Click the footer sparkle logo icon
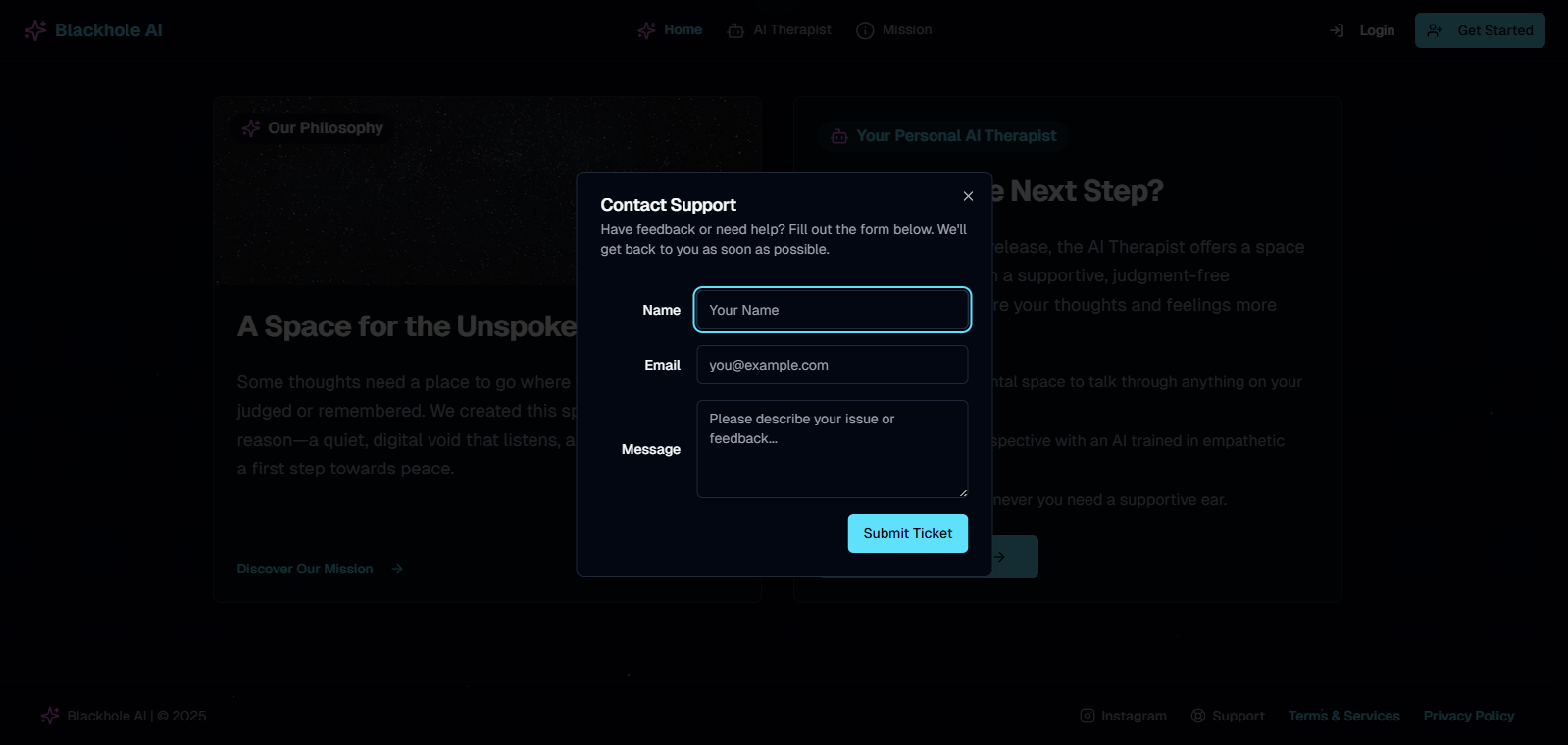 coord(50,716)
